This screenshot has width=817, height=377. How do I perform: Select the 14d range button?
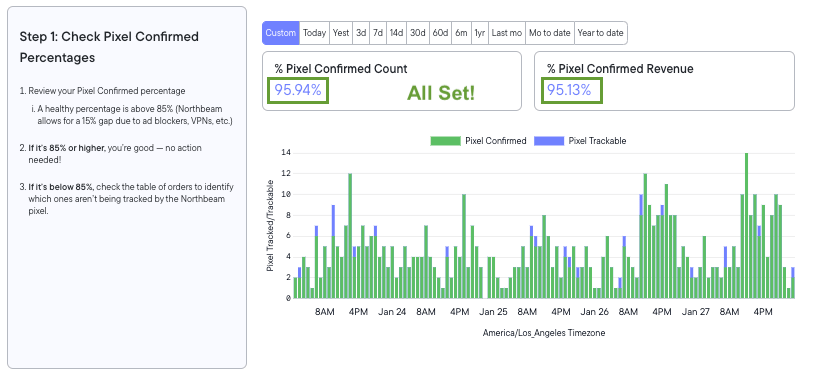397,33
